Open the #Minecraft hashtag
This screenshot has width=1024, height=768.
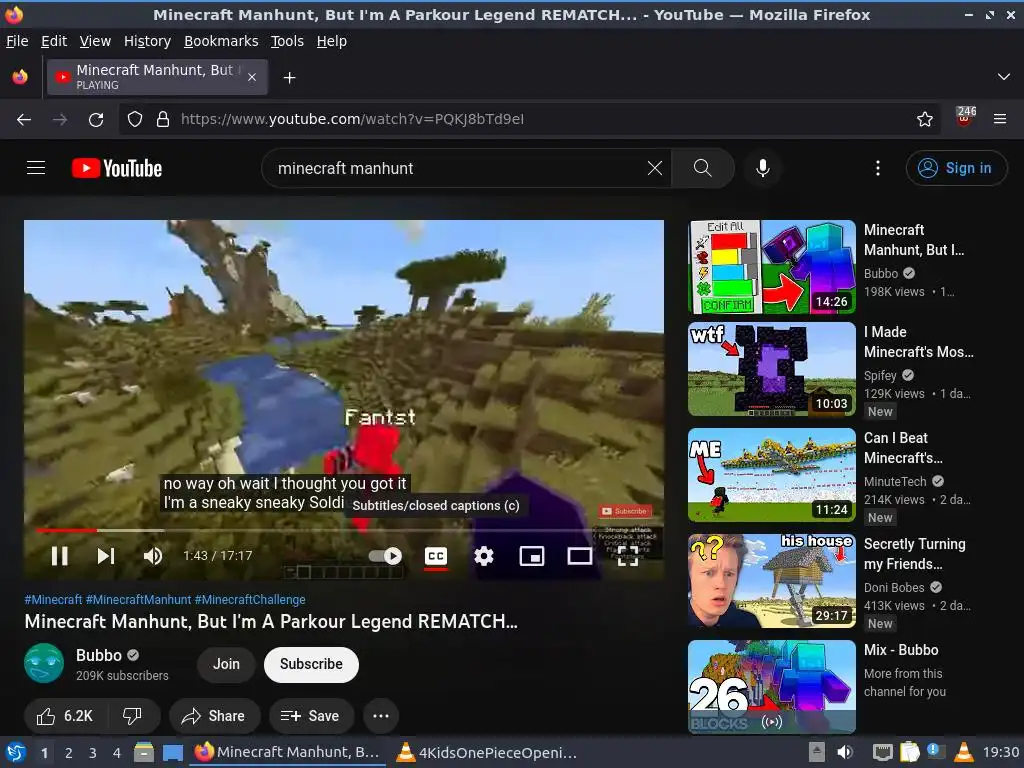[x=54, y=600]
